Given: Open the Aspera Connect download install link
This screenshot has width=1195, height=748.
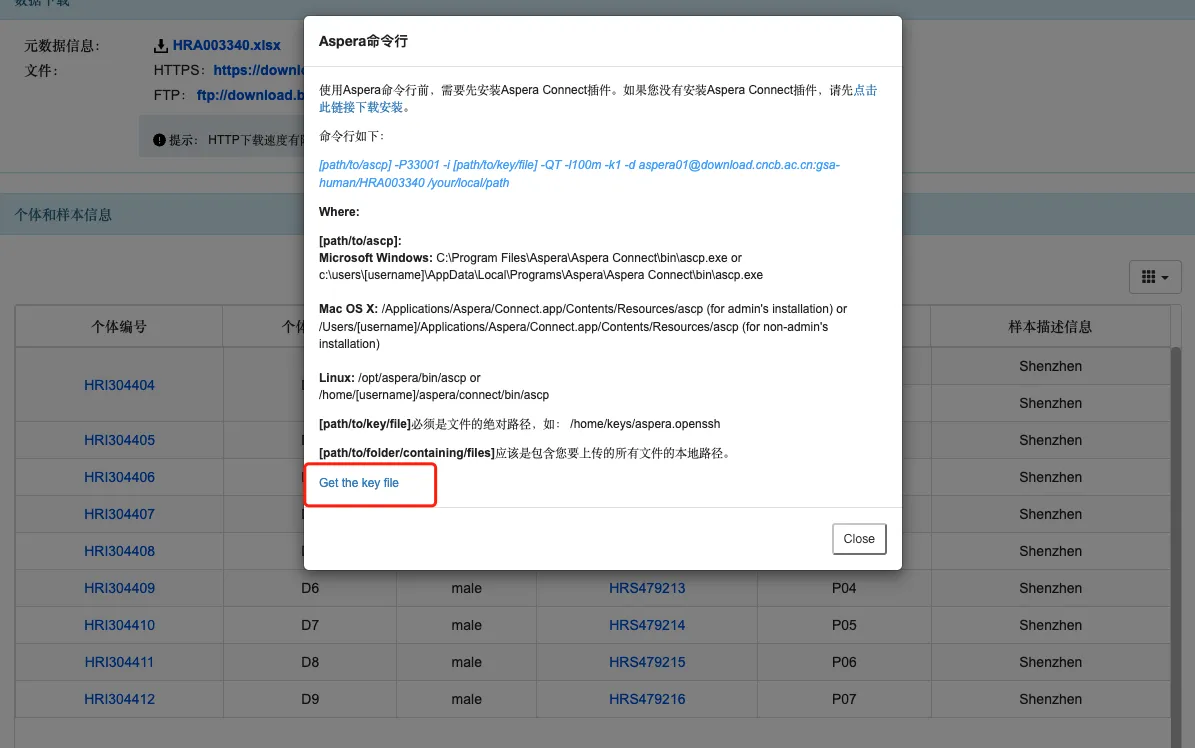Looking at the screenshot, I should 598,98.
